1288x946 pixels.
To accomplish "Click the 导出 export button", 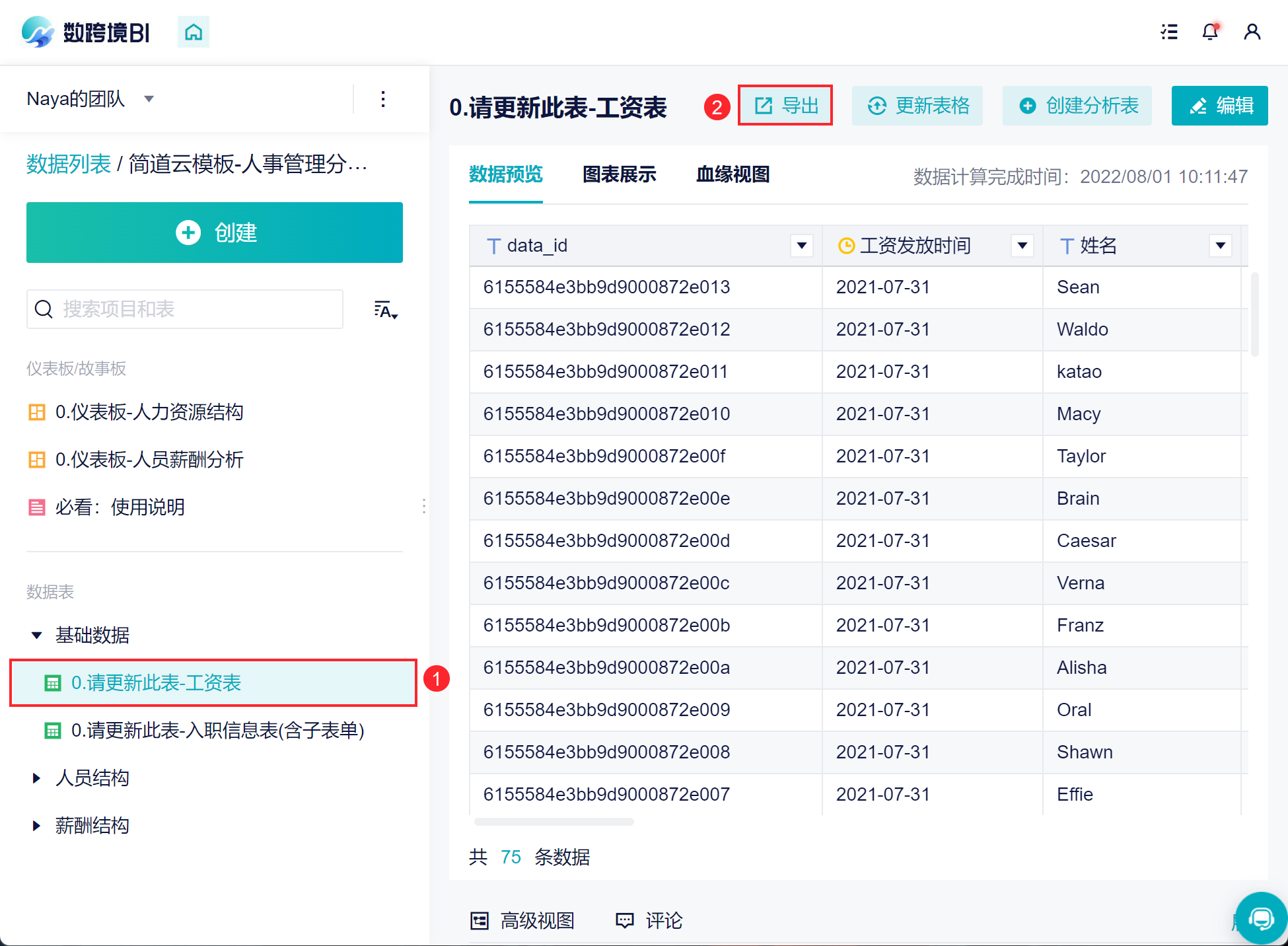I will click(x=785, y=106).
